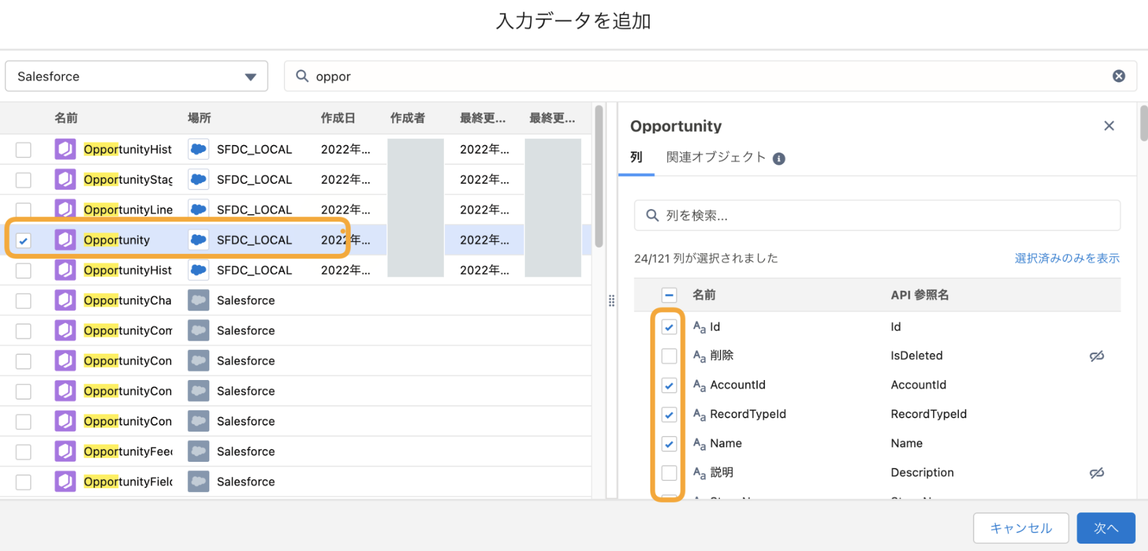This screenshot has height=551, width=1148.
Task: Deselect the Opportunity object checkbox
Action: (x=24, y=240)
